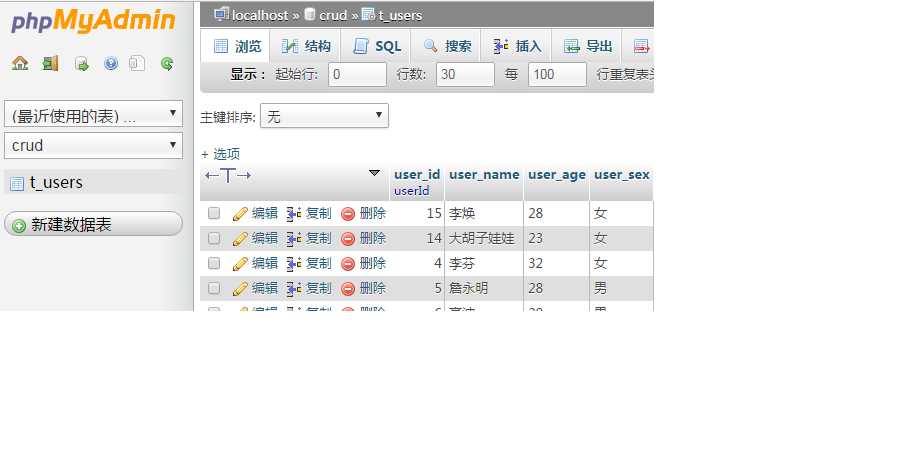Switch to the 搜索 search tab
The image size is (923, 467).
[x=447, y=46]
